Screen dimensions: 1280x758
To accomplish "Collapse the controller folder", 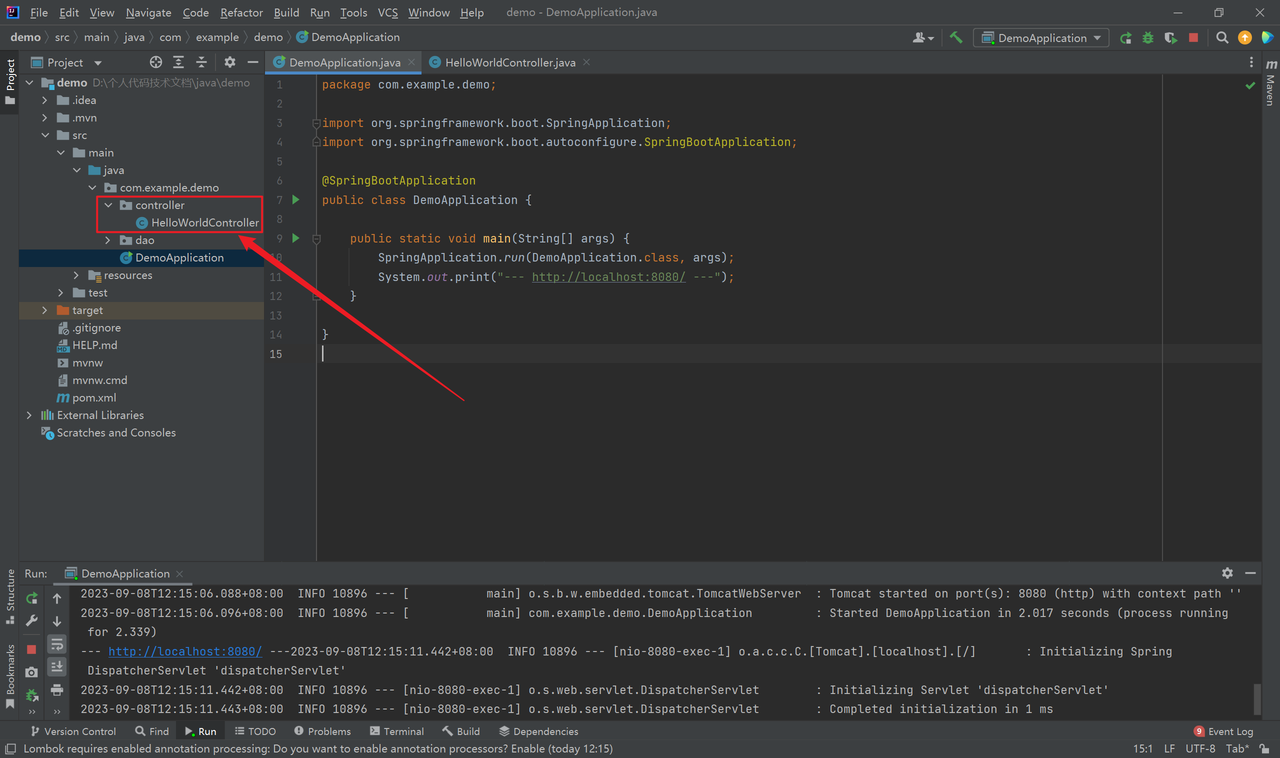I will point(108,205).
